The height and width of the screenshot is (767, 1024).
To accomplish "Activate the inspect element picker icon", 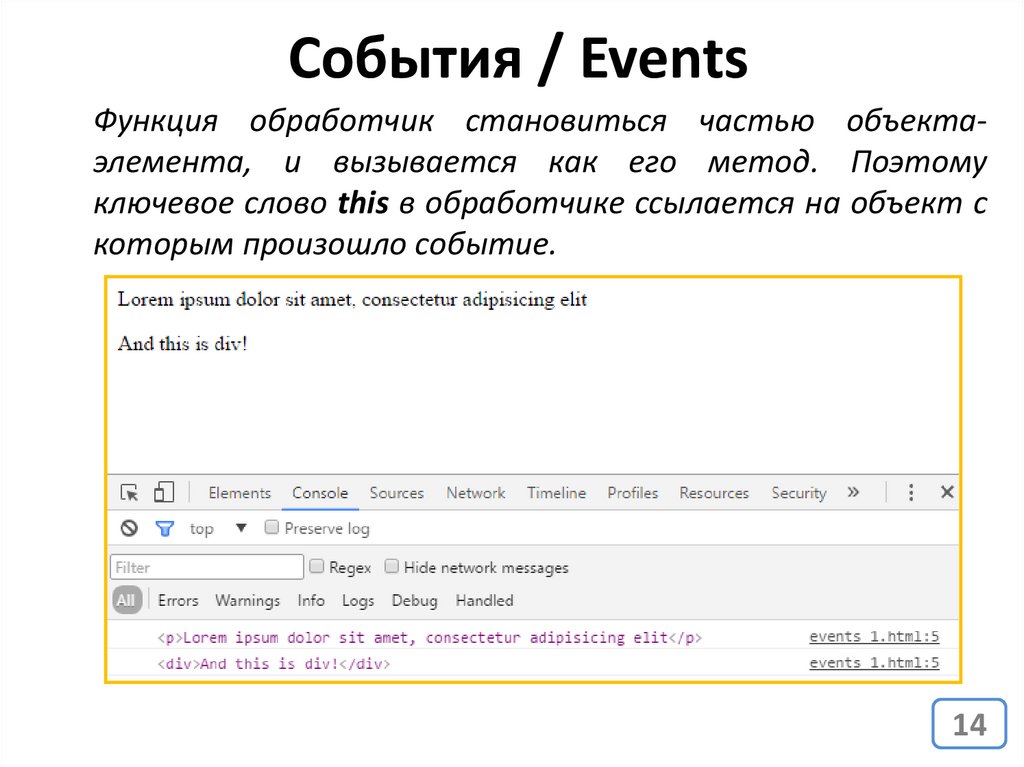I will 129,493.
